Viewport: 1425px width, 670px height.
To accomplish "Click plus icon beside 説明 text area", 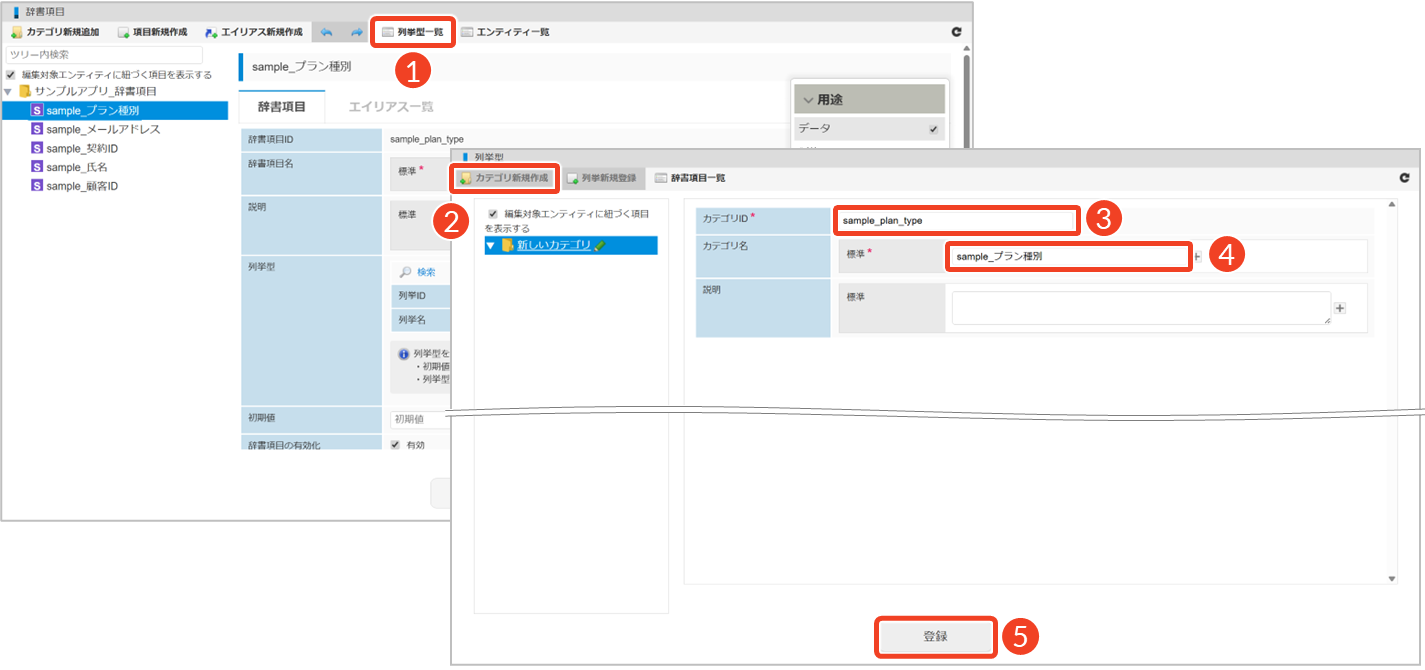I will pos(1340,308).
